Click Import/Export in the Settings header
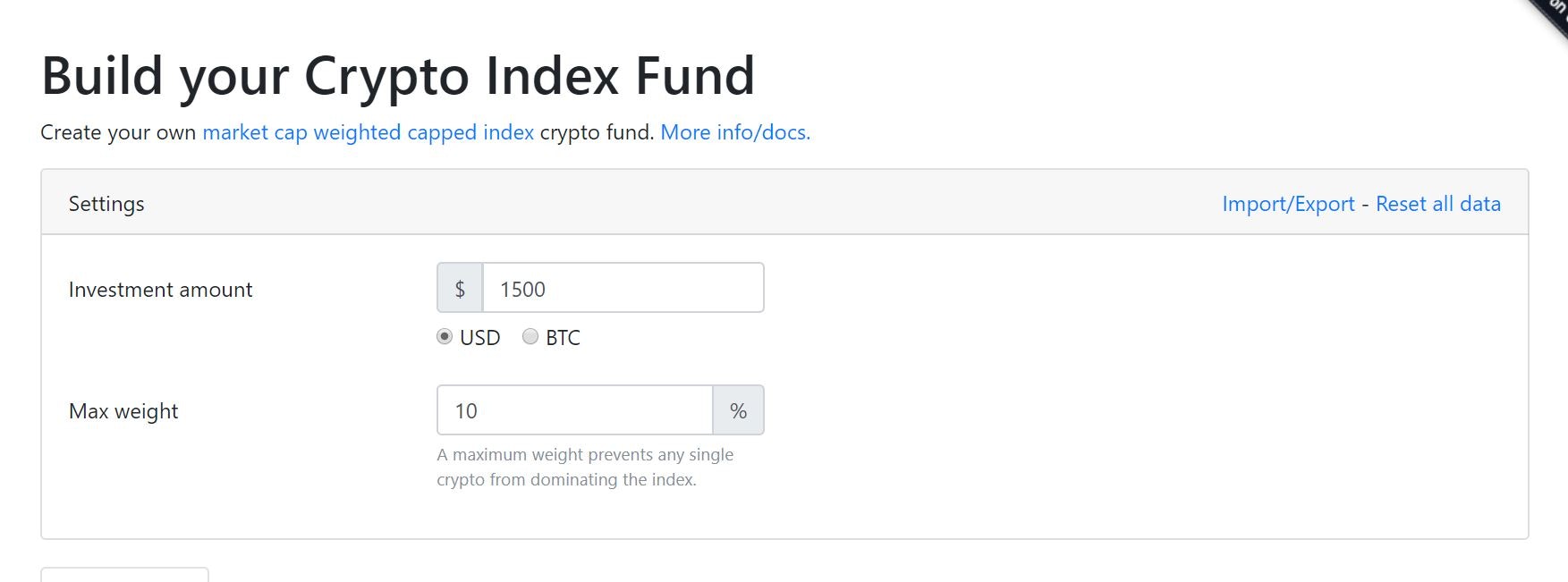The image size is (1568, 582). tap(1288, 203)
